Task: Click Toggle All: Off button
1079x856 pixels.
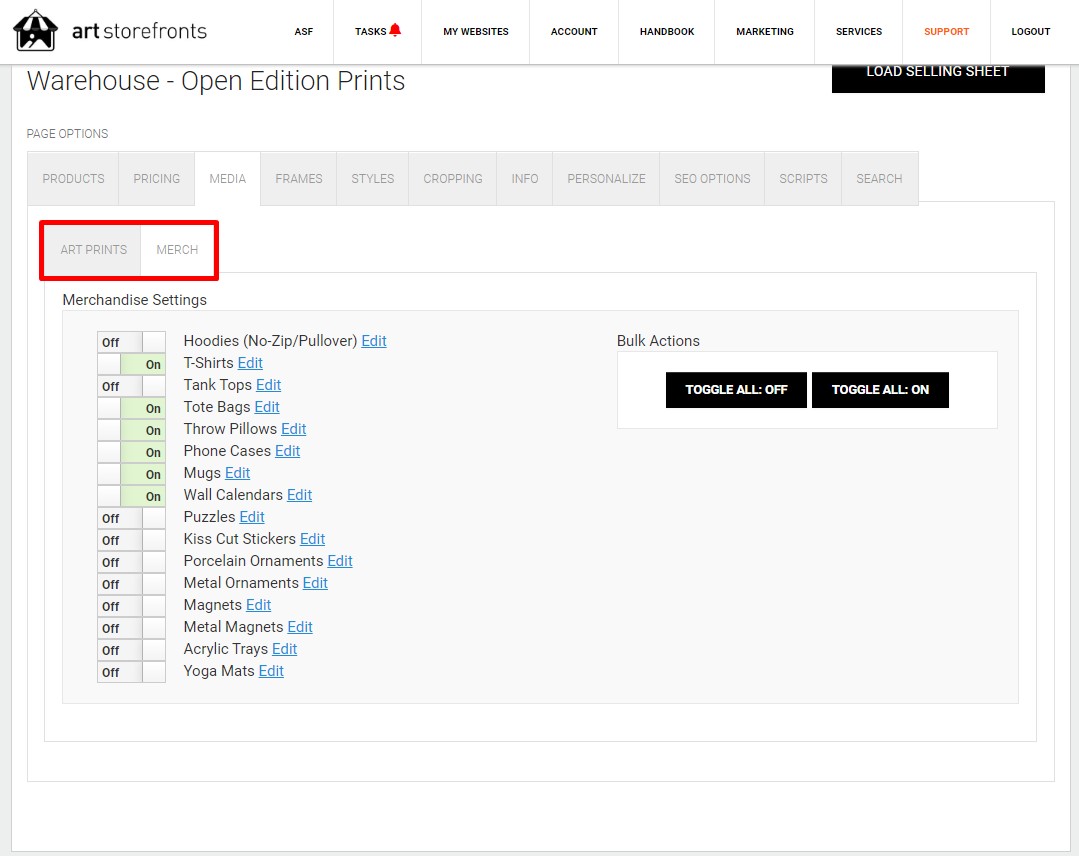Action: [736, 390]
